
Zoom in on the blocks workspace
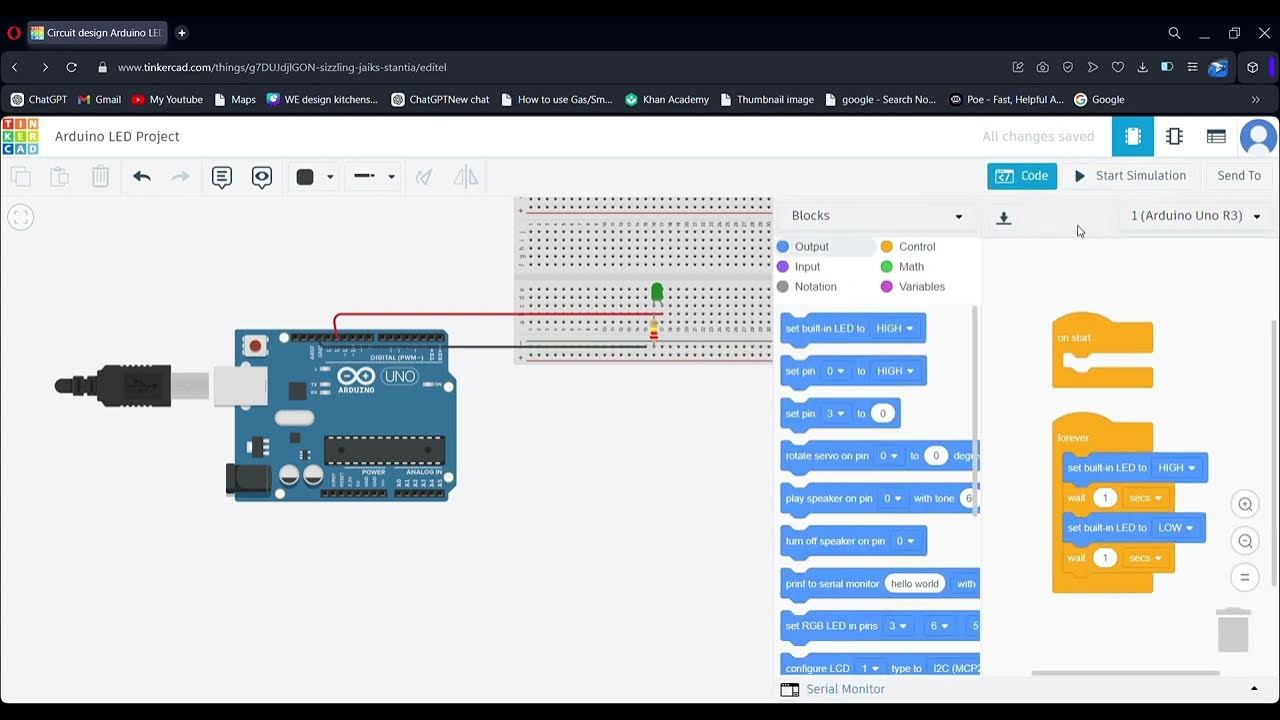(1245, 504)
